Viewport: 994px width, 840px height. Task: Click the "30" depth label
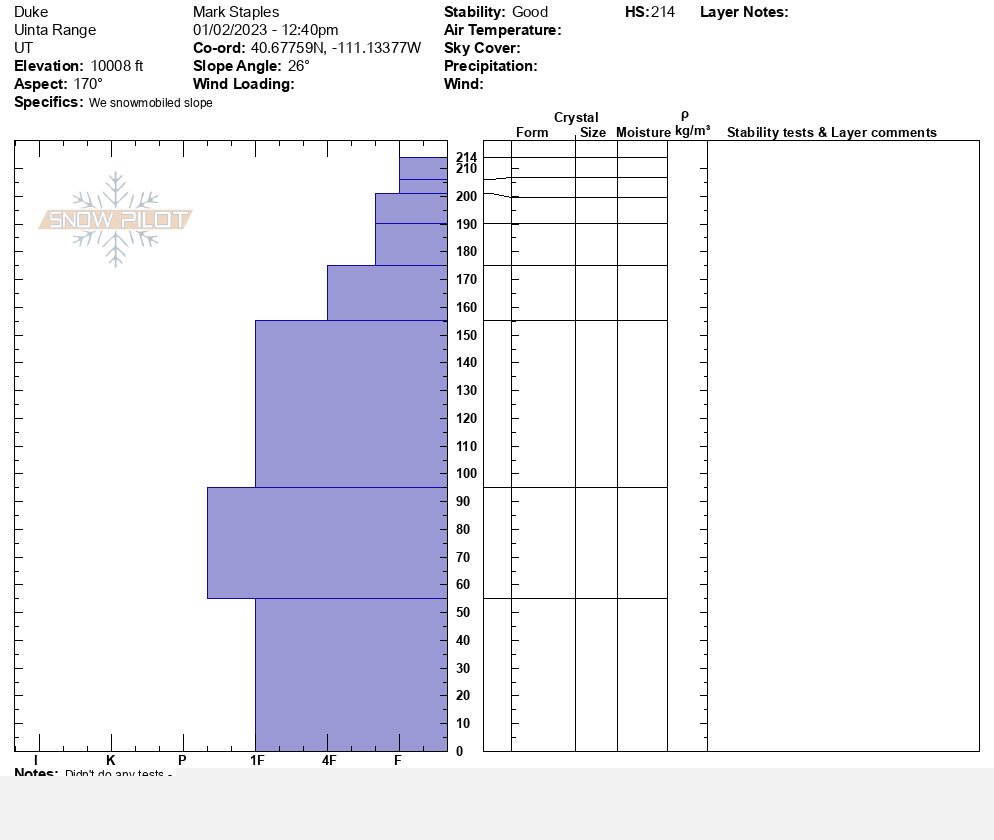(x=463, y=668)
